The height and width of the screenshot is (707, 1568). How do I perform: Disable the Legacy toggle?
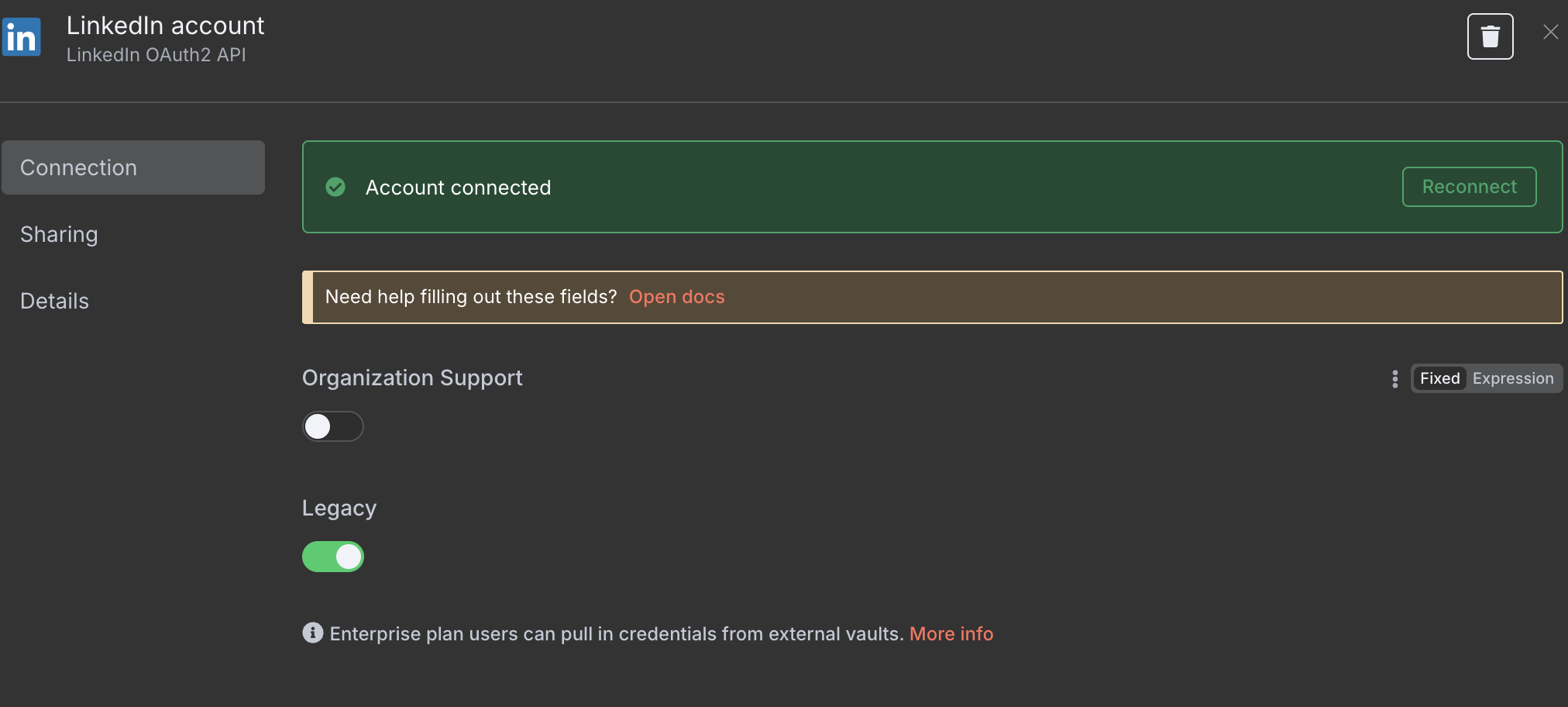pos(332,556)
